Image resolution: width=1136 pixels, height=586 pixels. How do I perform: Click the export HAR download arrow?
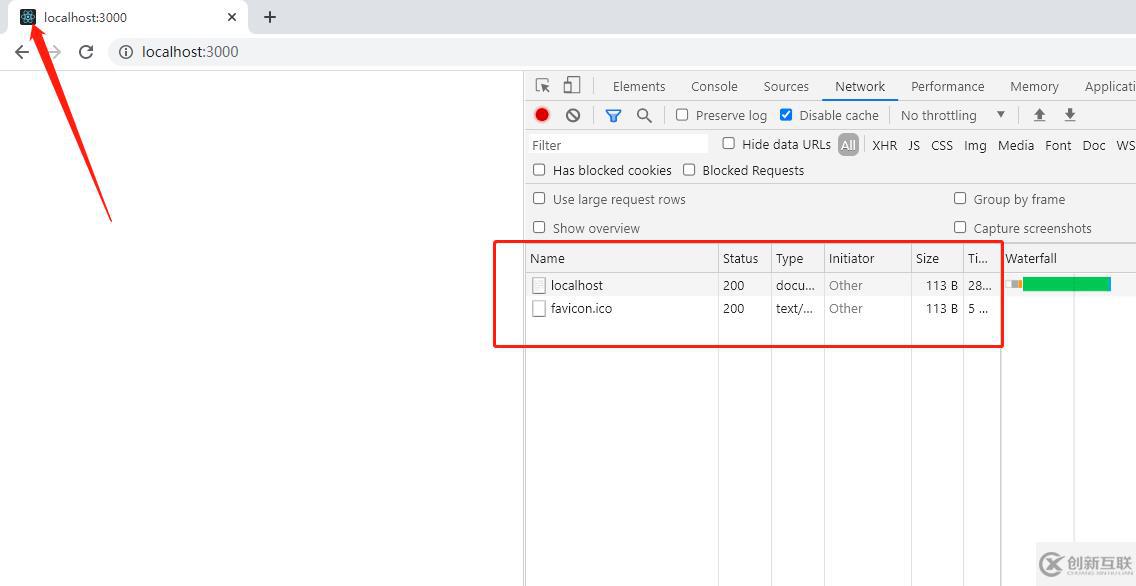[1069, 115]
